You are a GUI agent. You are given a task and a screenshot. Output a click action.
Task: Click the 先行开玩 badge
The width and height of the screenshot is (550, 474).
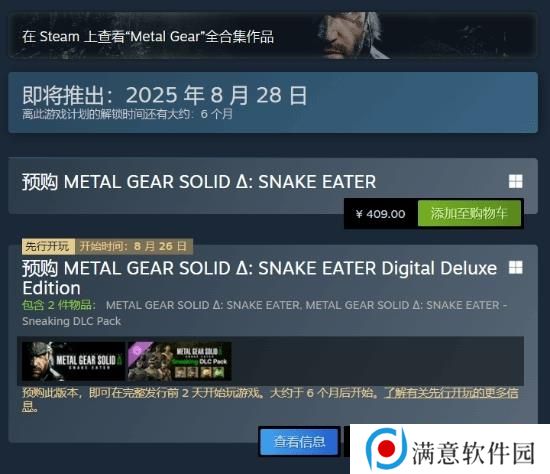point(48,246)
